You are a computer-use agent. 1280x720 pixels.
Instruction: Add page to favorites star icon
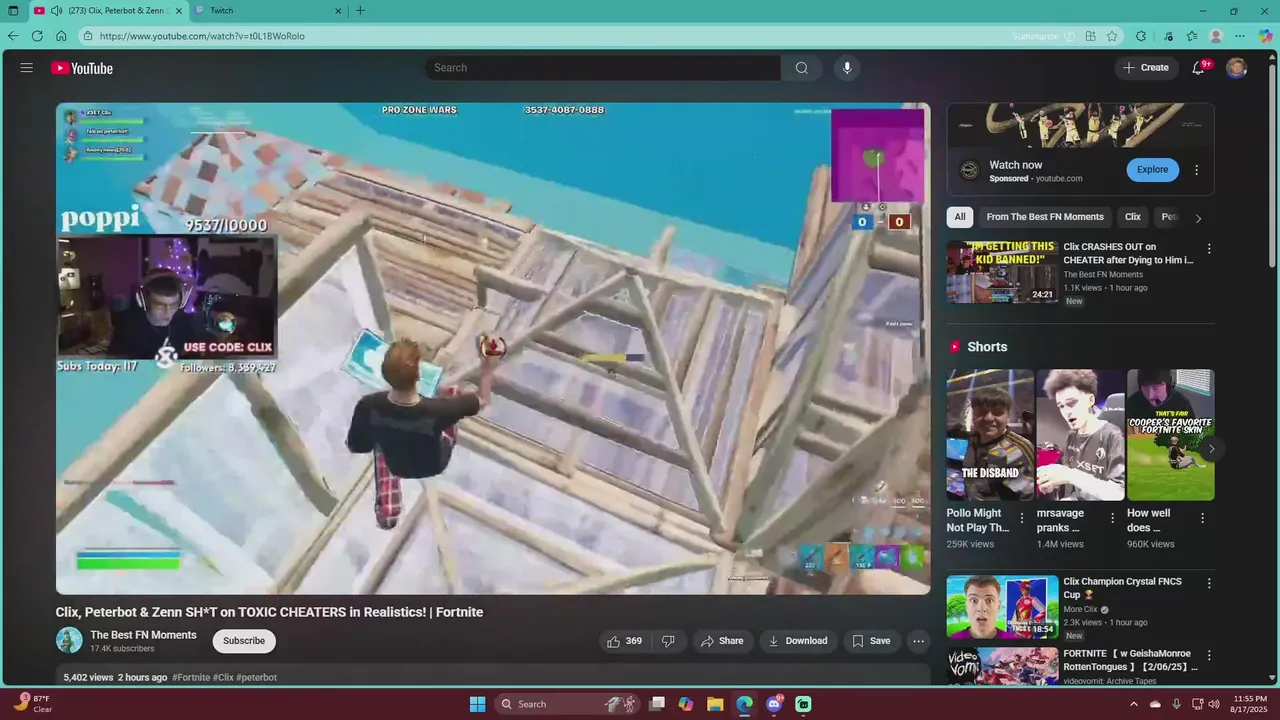[x=1112, y=36]
